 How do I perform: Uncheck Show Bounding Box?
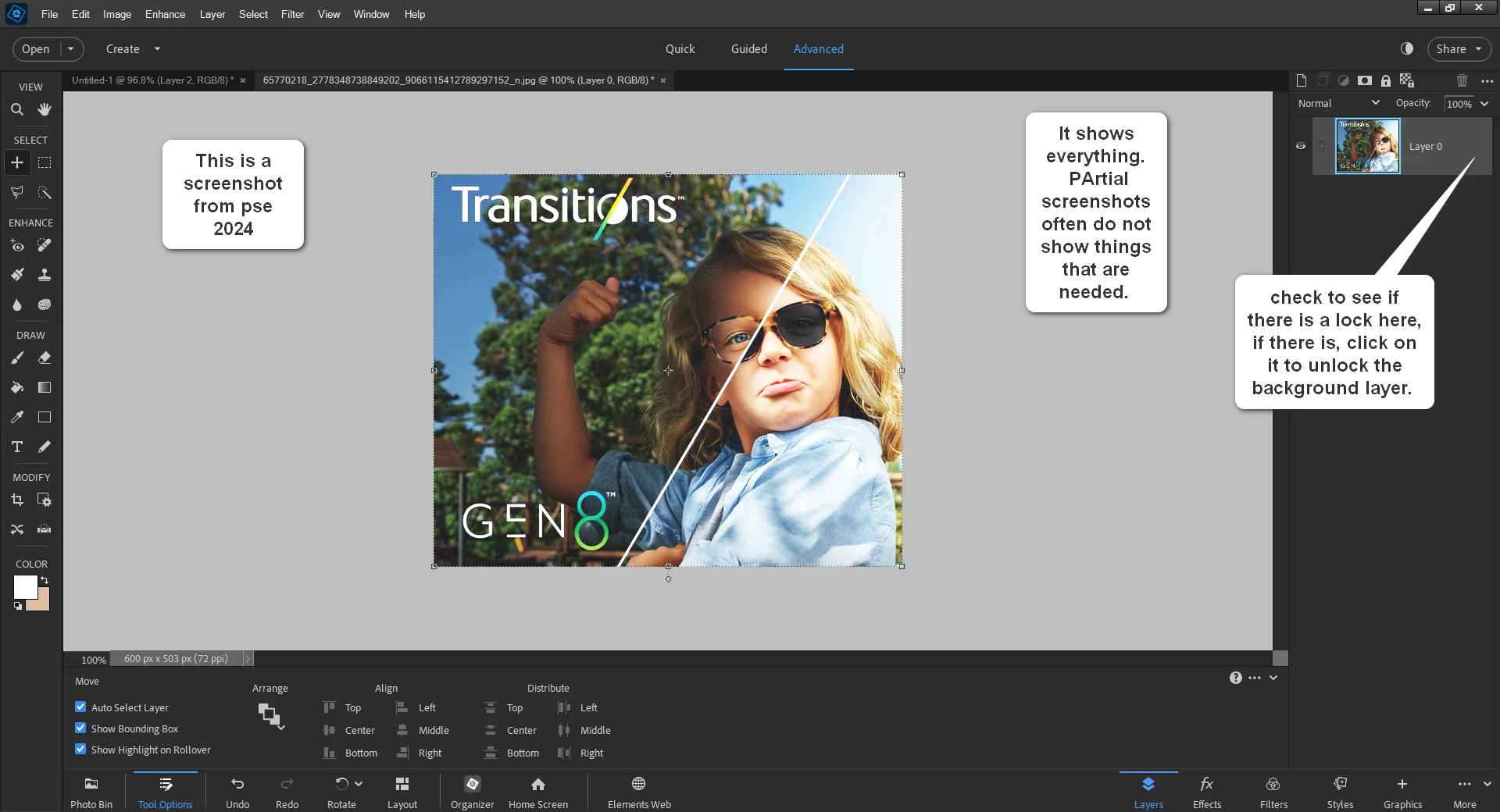pyautogui.click(x=80, y=728)
